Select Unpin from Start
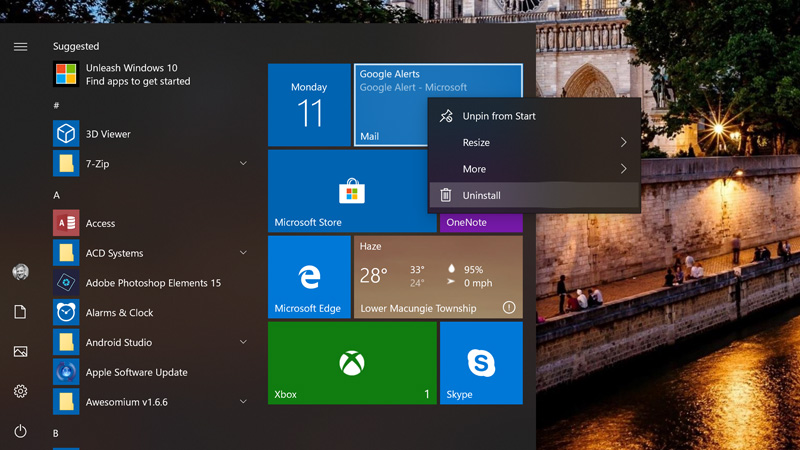The height and width of the screenshot is (450, 800). pos(499,116)
